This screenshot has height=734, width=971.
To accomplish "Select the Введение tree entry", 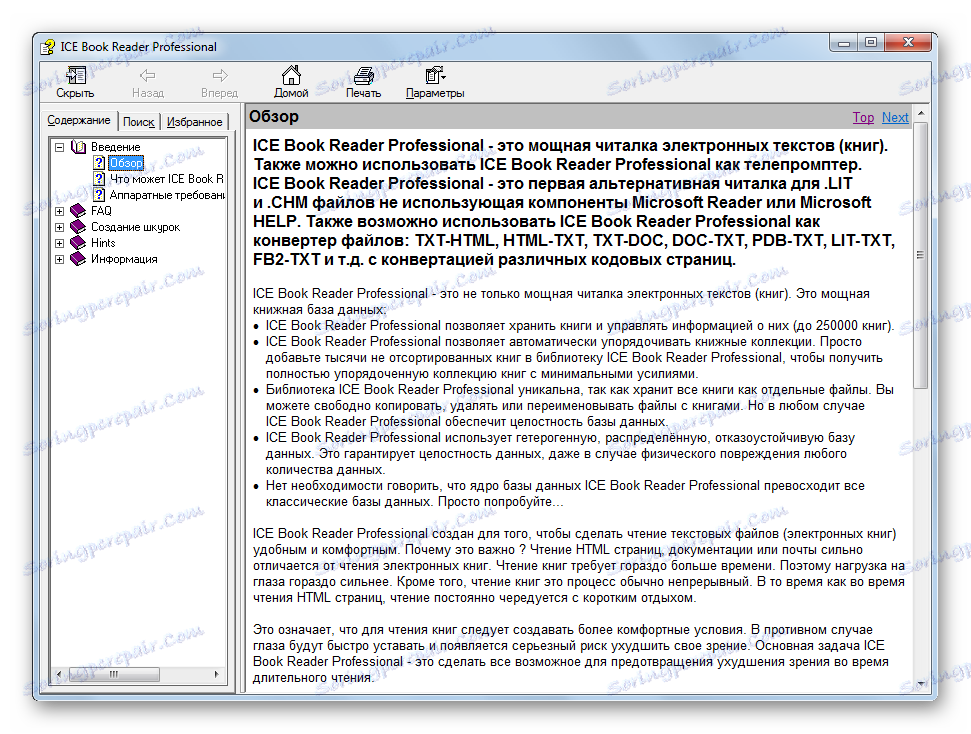I will (x=116, y=147).
